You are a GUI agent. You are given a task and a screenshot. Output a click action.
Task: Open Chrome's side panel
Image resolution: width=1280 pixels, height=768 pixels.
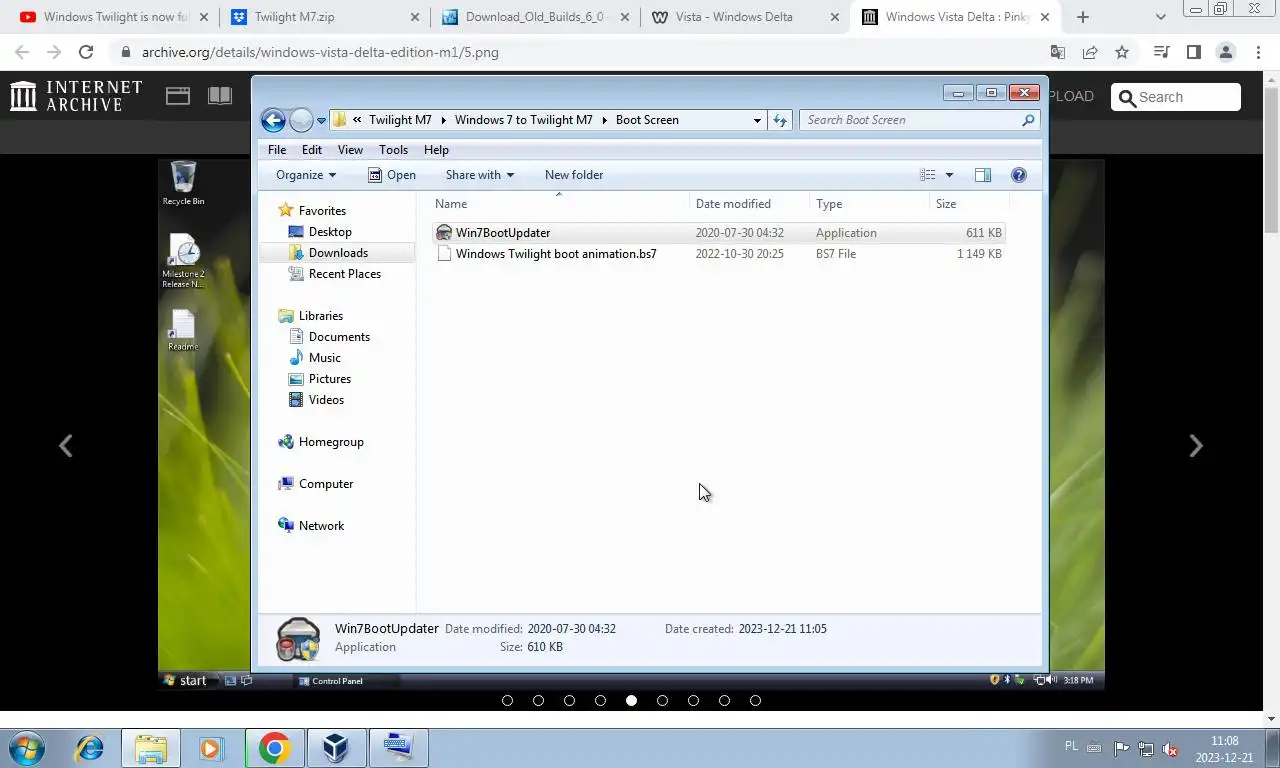(1193, 52)
